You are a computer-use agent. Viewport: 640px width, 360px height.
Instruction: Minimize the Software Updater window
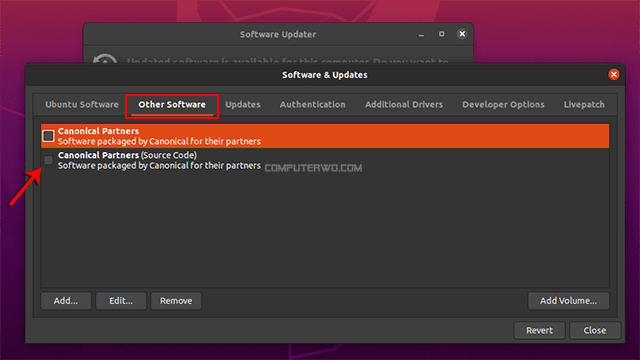pos(421,35)
